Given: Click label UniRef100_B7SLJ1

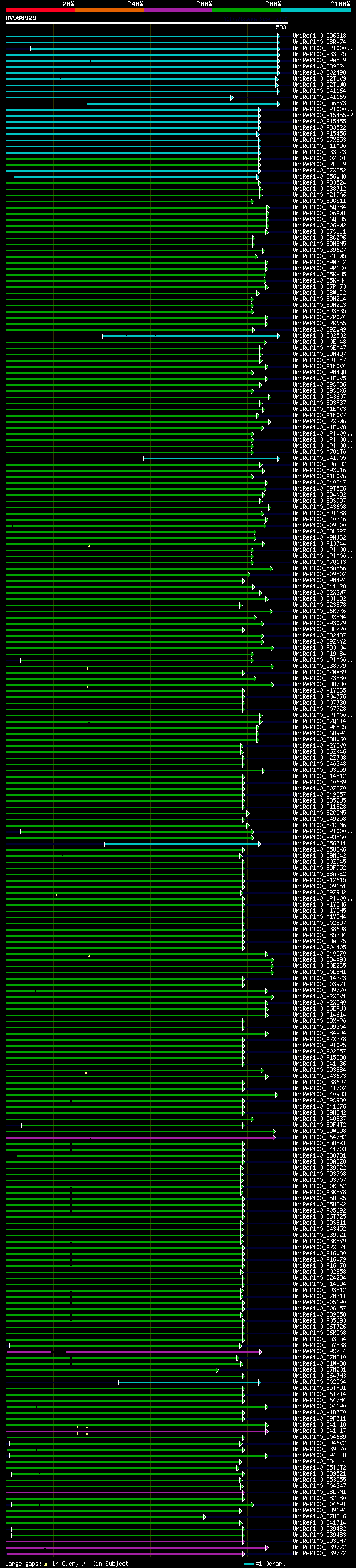Looking at the screenshot, I should pyautogui.click(x=319, y=231).
